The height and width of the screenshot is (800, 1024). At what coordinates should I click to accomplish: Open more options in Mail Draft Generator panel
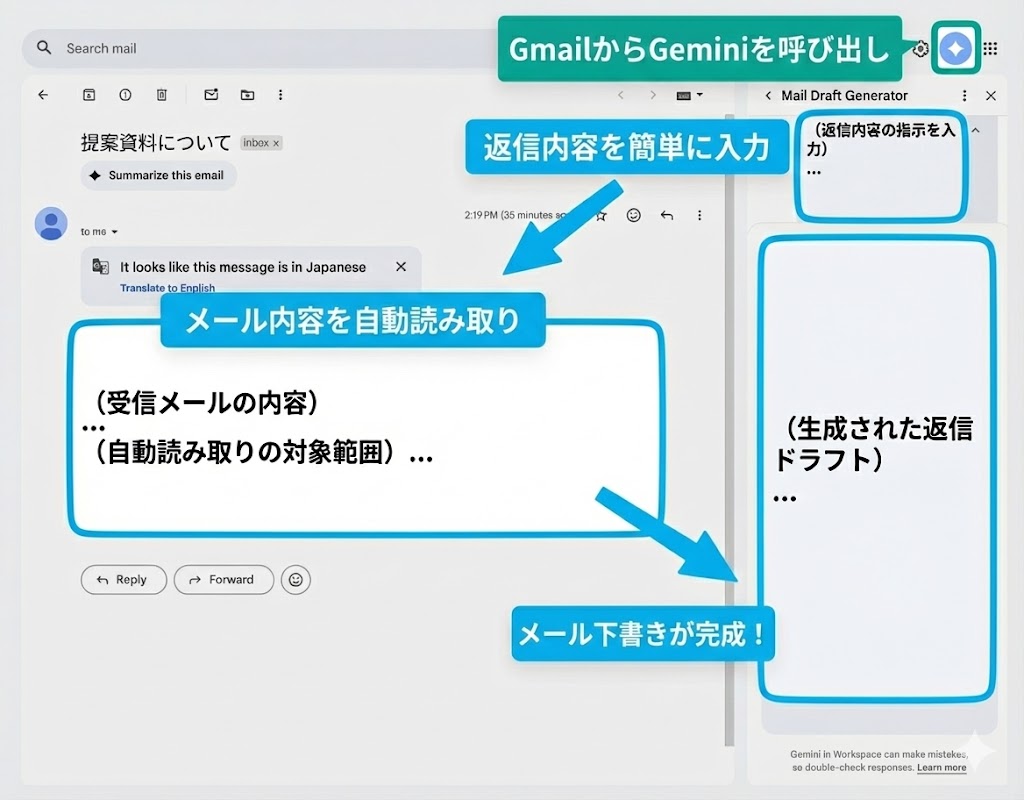(x=964, y=95)
